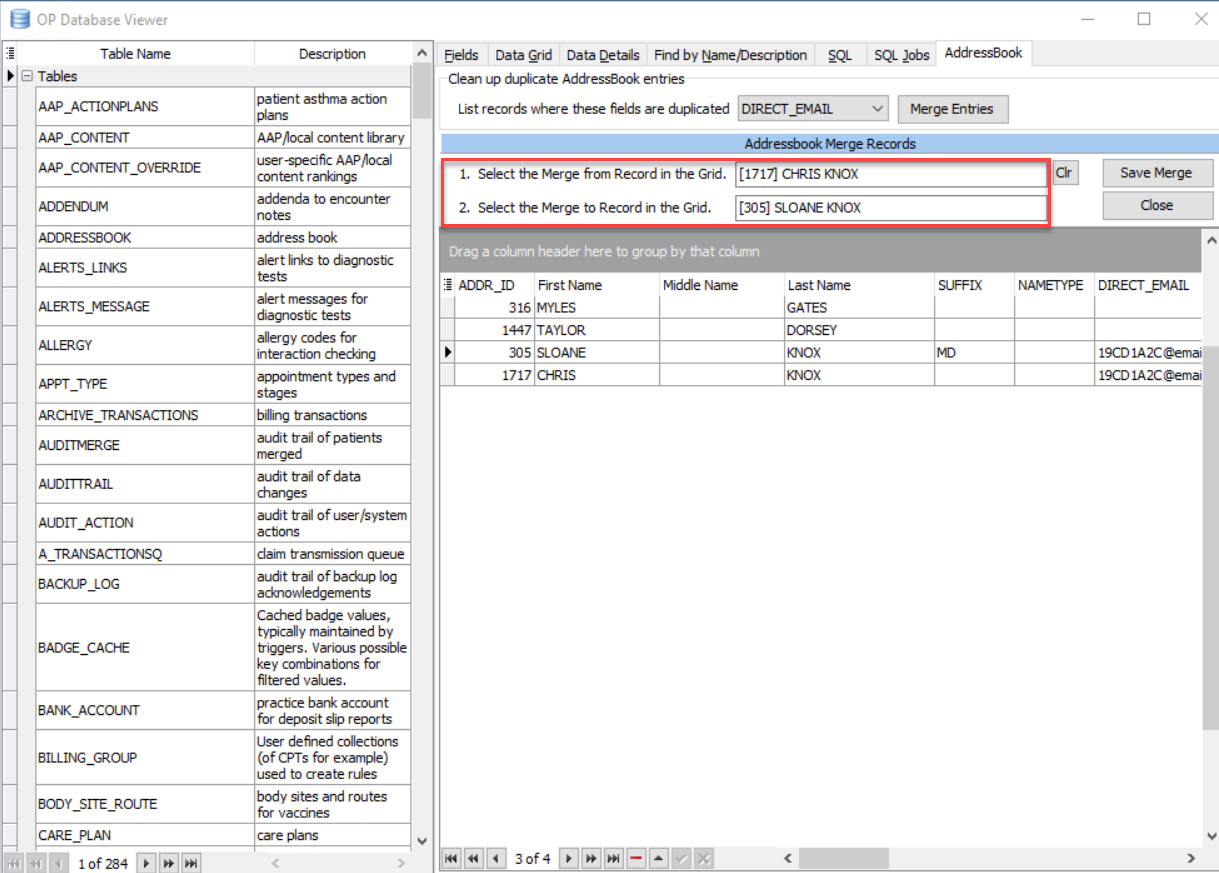Click the MD suffix cell
Image resolution: width=1219 pixels, height=873 pixels.
click(974, 353)
